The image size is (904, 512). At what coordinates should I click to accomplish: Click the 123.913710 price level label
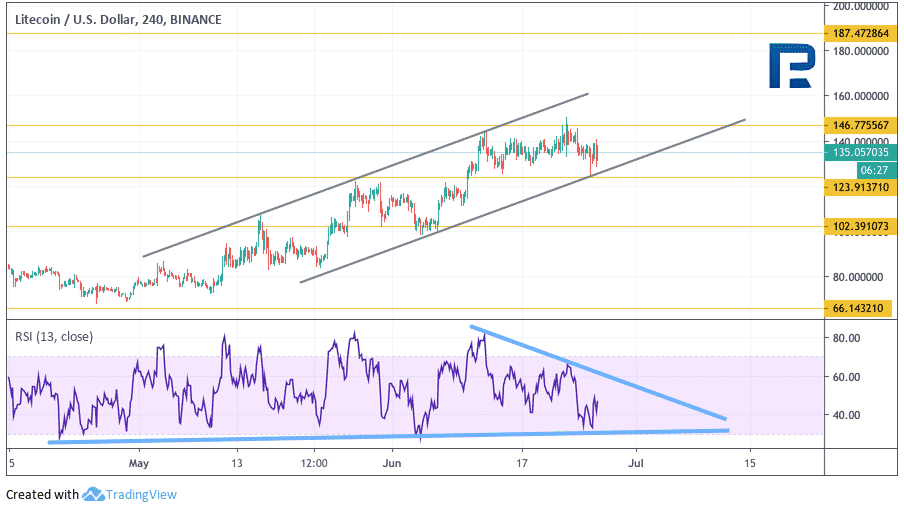(860, 187)
